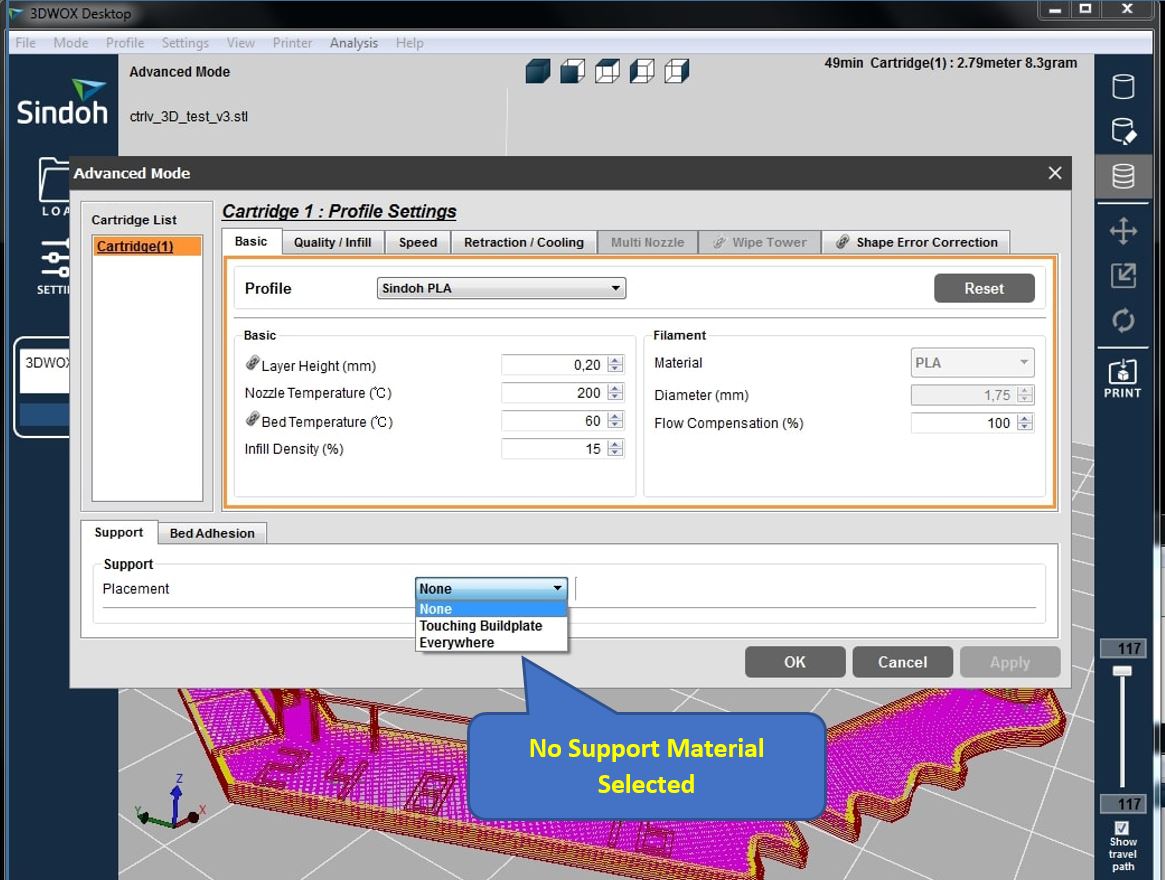Click the Layer Height value field
The height and width of the screenshot is (880, 1165).
pyautogui.click(x=554, y=364)
